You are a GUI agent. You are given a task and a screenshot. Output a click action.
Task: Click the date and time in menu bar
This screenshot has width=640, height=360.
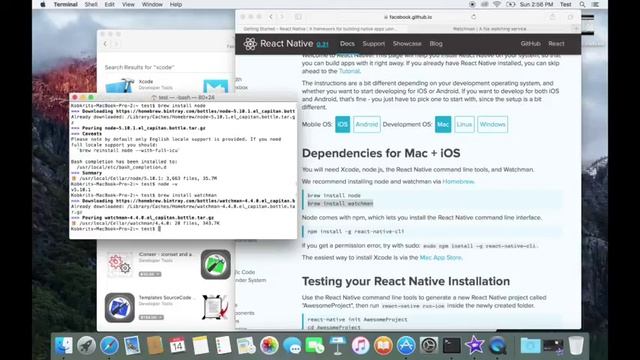tap(536, 4)
